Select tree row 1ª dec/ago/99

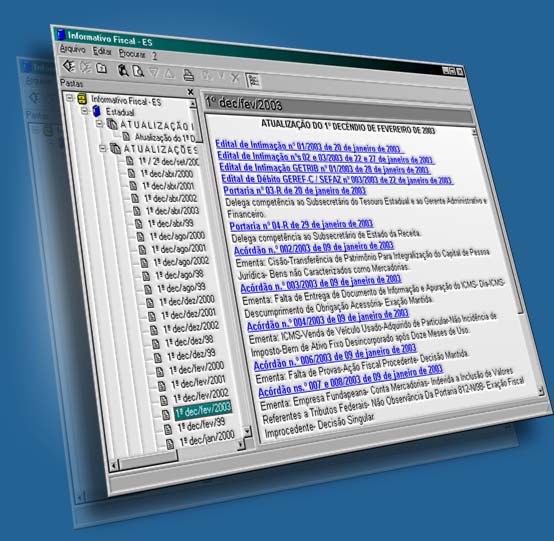(x=181, y=288)
